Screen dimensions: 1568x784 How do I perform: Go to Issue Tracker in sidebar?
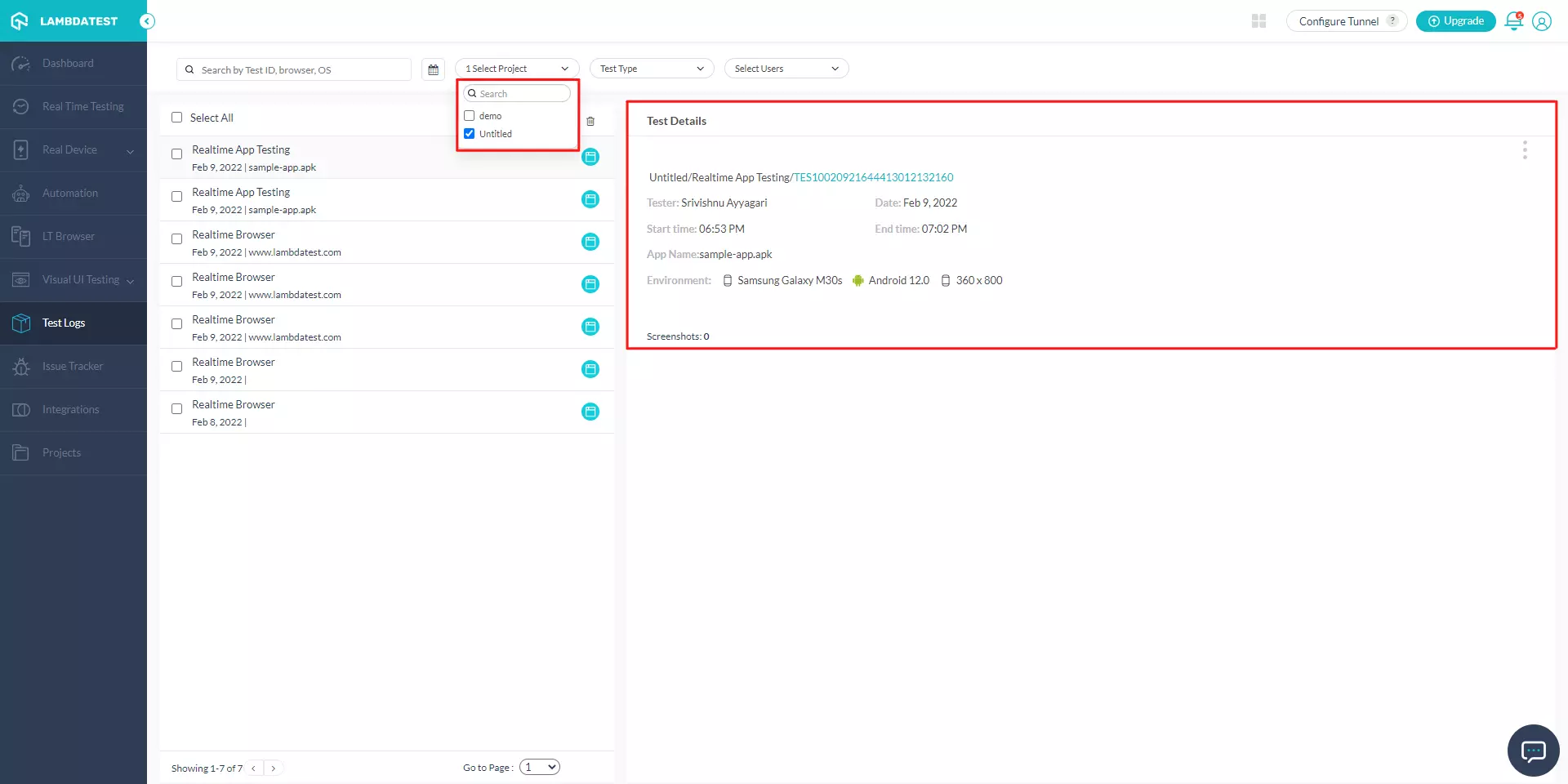(x=73, y=367)
